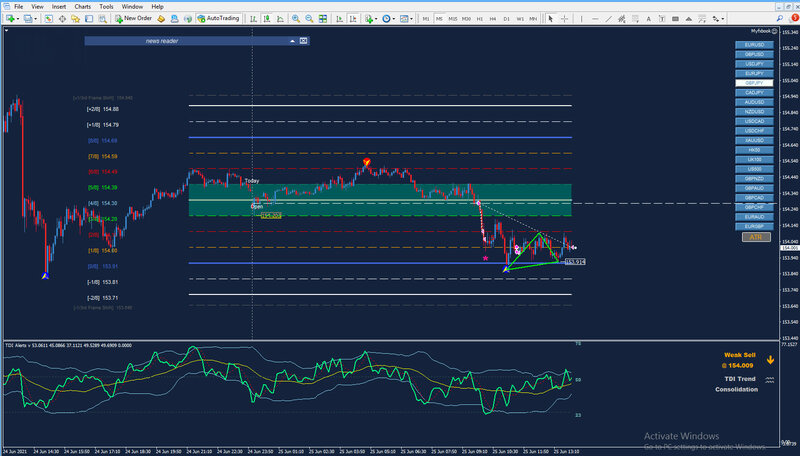This screenshot has height=456, width=800.
Task: Switch chart to XAUUSD symbol button
Action: 754,140
